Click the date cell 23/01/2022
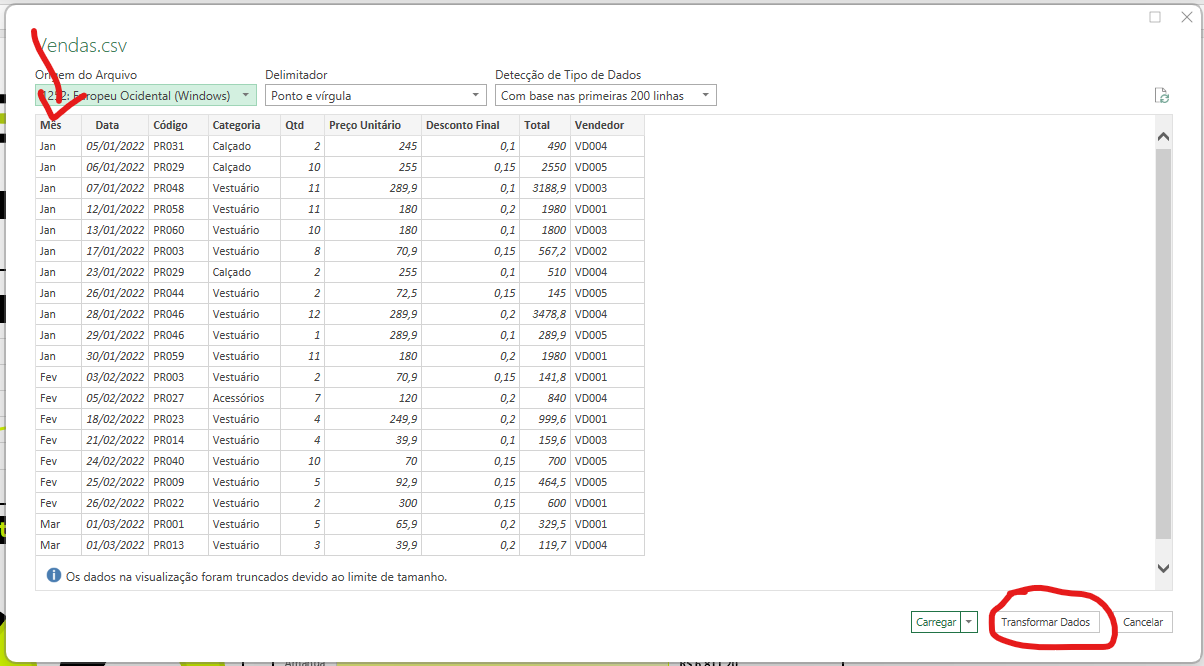Image resolution: width=1204 pixels, height=666 pixels. tap(115, 272)
